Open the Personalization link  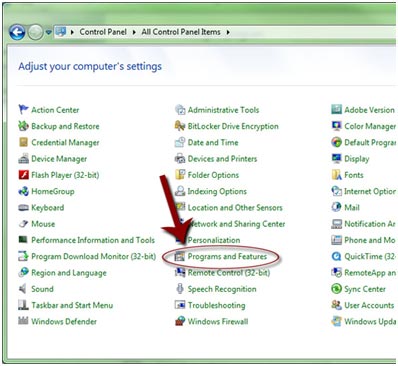pyautogui.click(x=214, y=240)
